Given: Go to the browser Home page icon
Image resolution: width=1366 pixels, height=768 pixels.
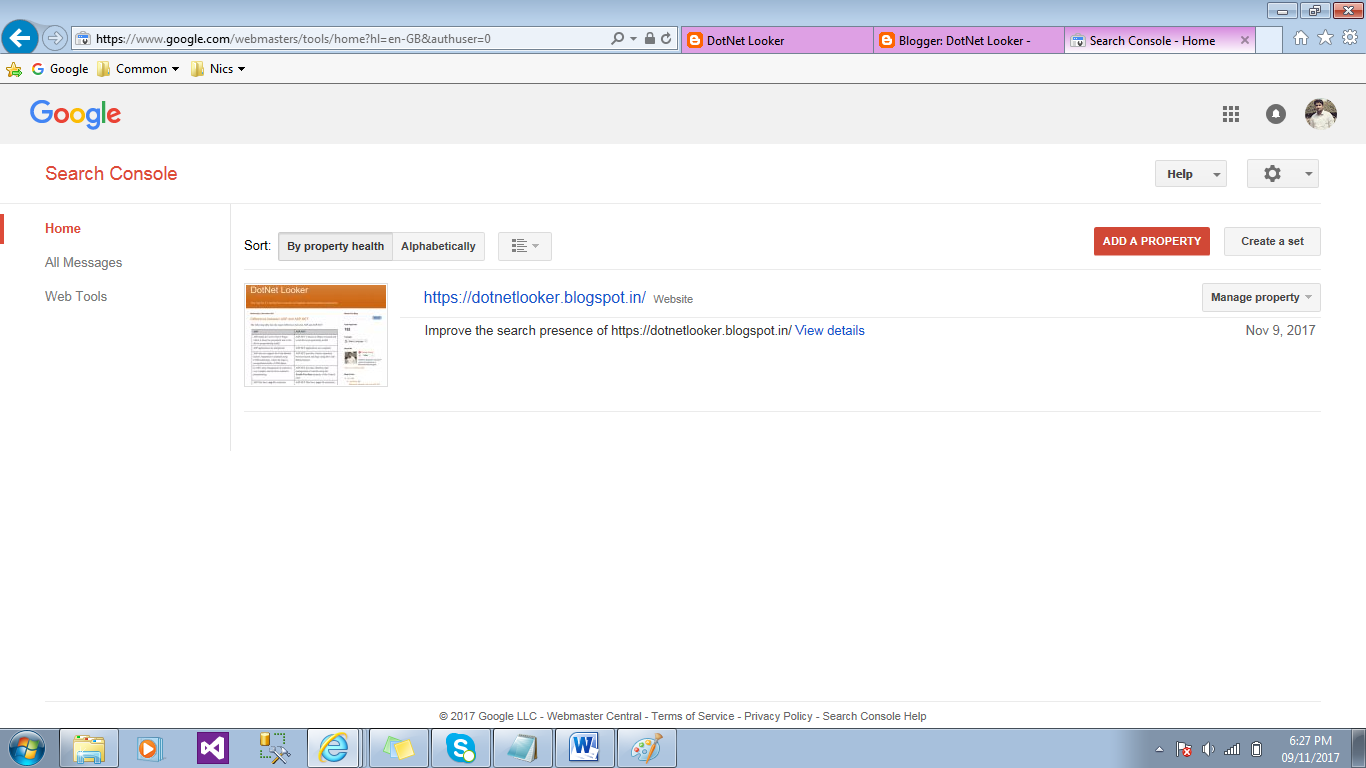Looking at the screenshot, I should [x=1301, y=38].
